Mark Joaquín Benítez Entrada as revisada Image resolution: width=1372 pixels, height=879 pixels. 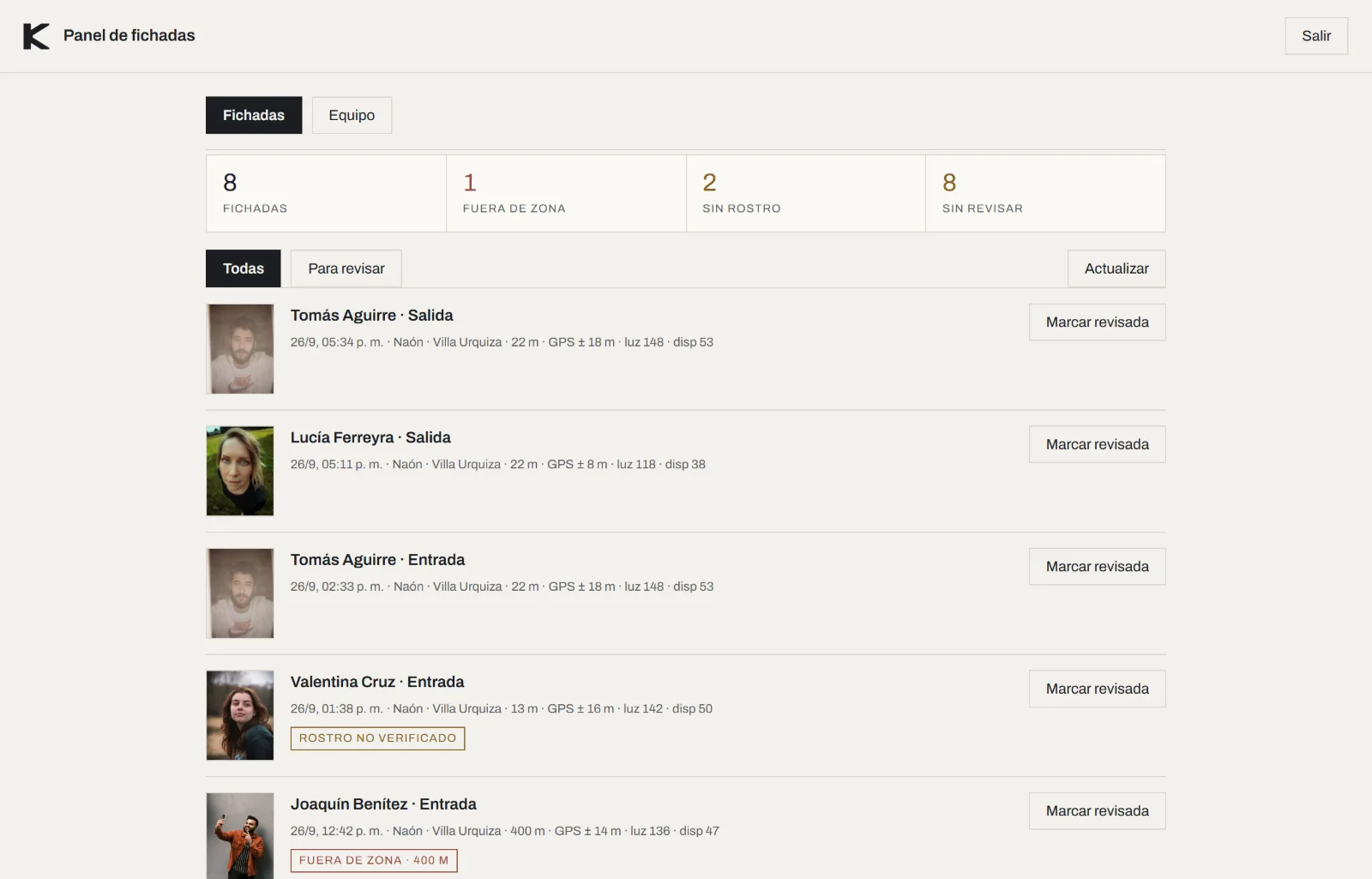tap(1098, 811)
